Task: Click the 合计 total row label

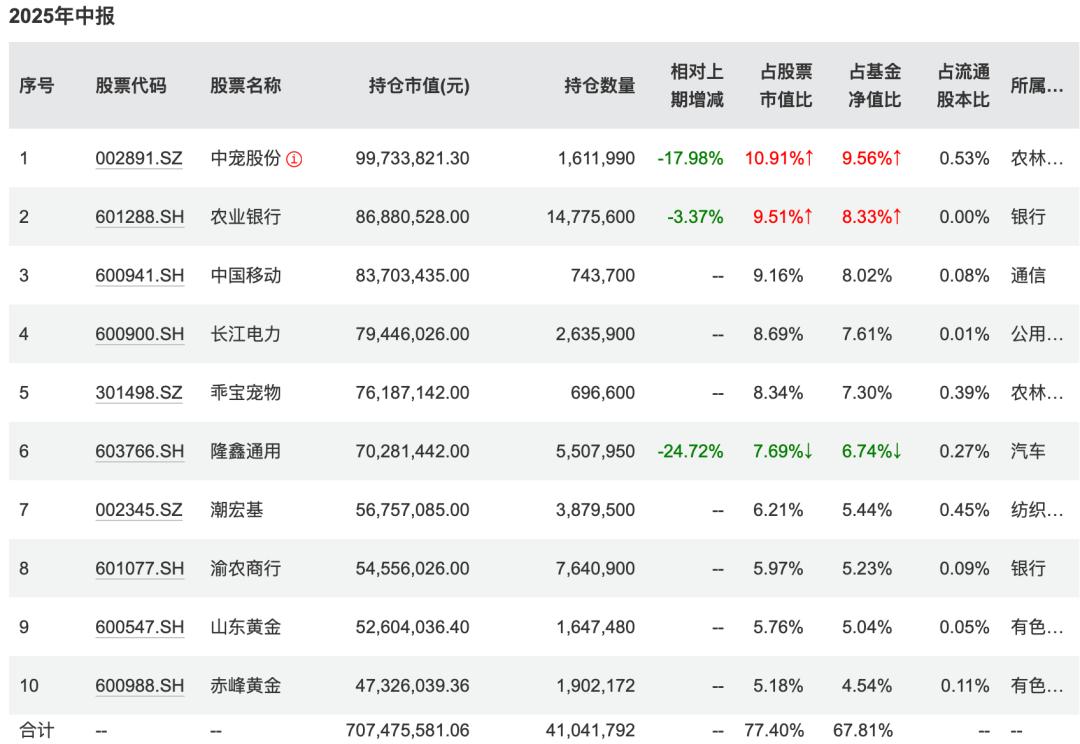Action: pos(37,730)
